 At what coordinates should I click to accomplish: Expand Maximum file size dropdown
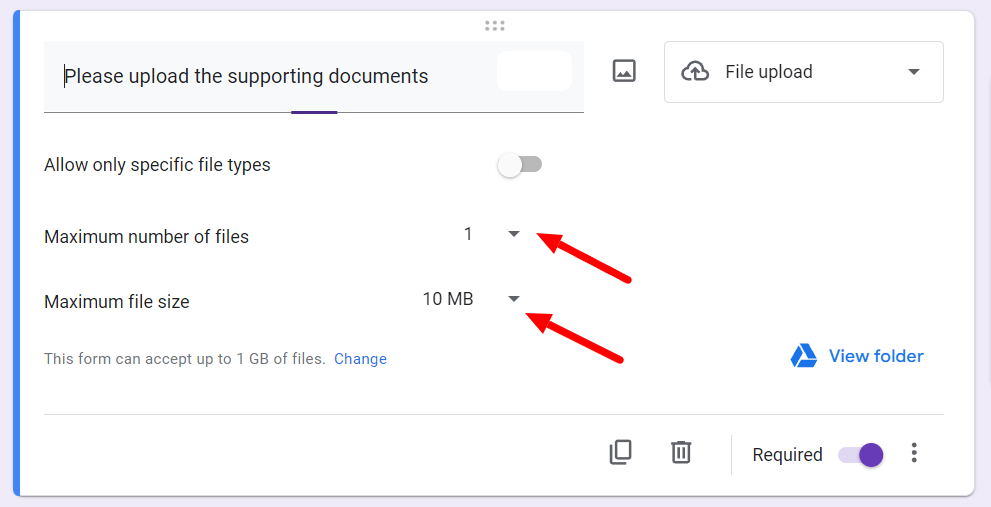[x=514, y=299]
